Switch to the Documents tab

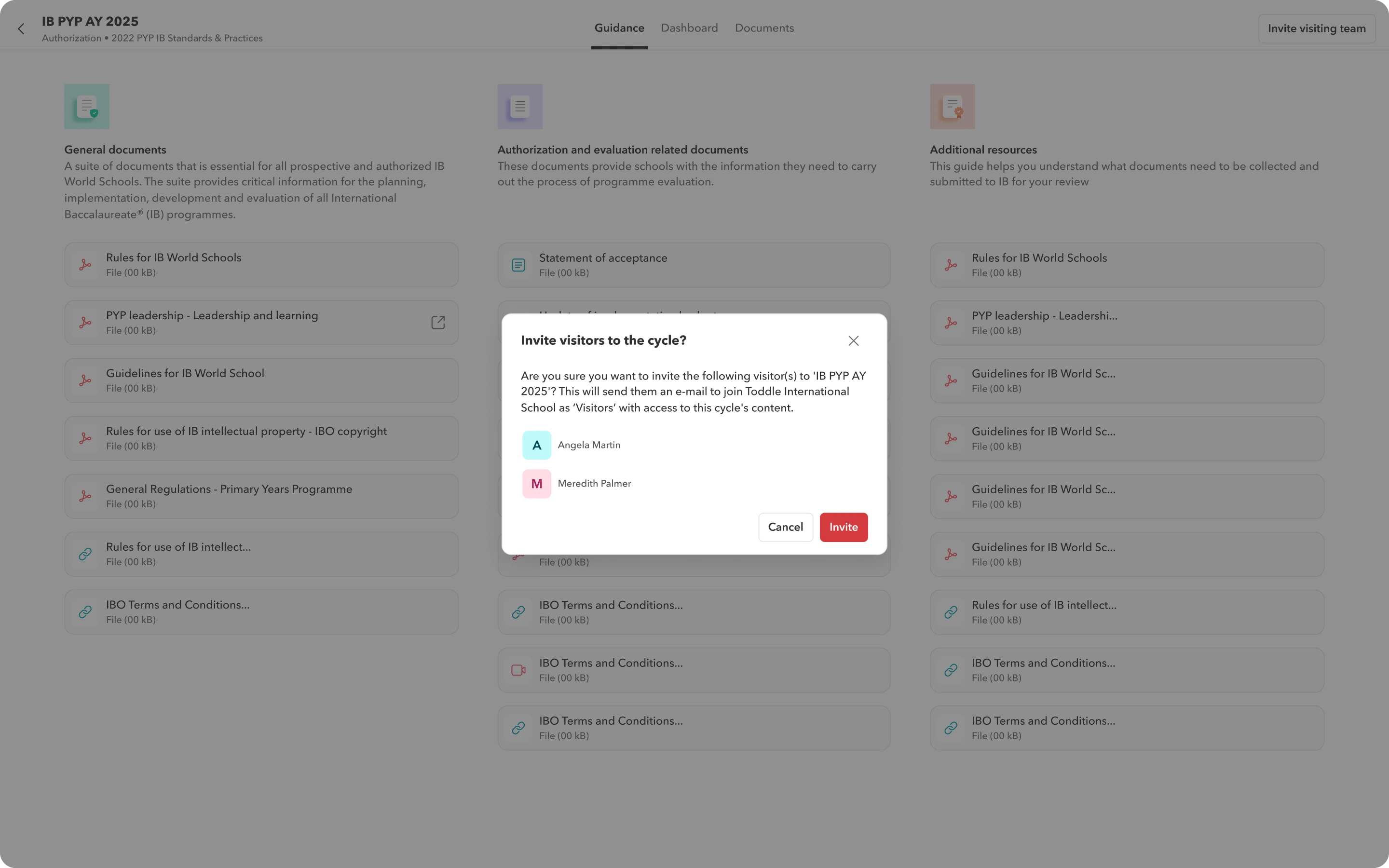[764, 27]
